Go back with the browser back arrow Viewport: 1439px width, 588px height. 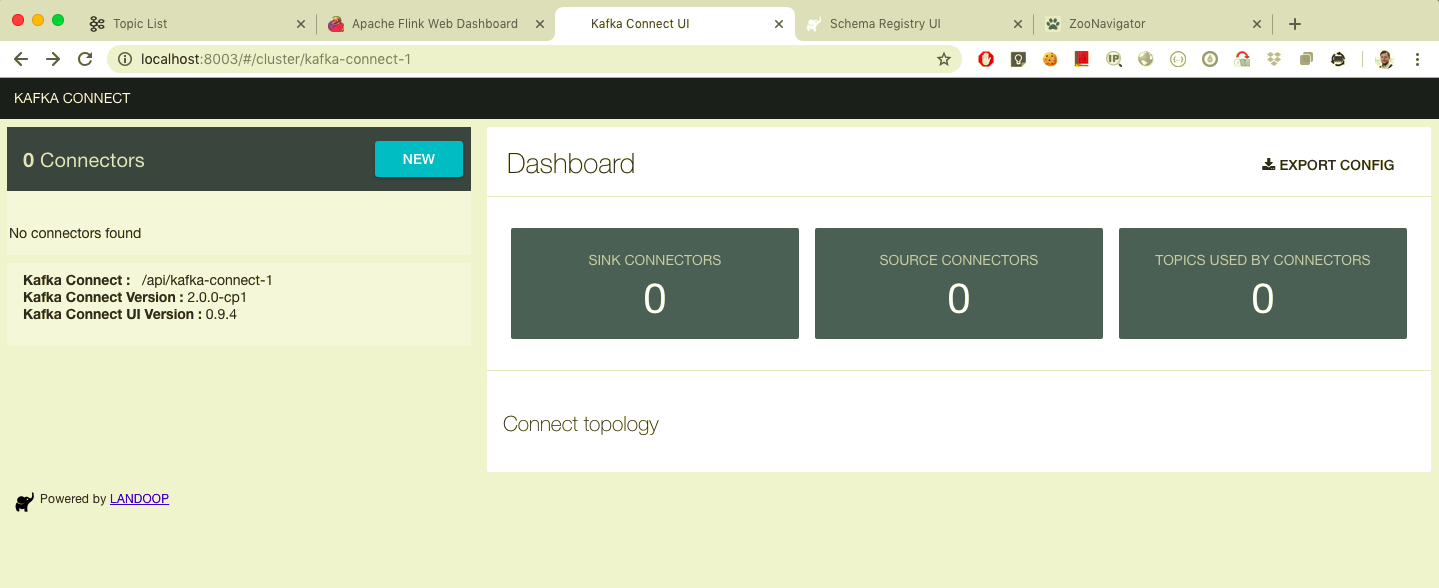click(x=21, y=59)
